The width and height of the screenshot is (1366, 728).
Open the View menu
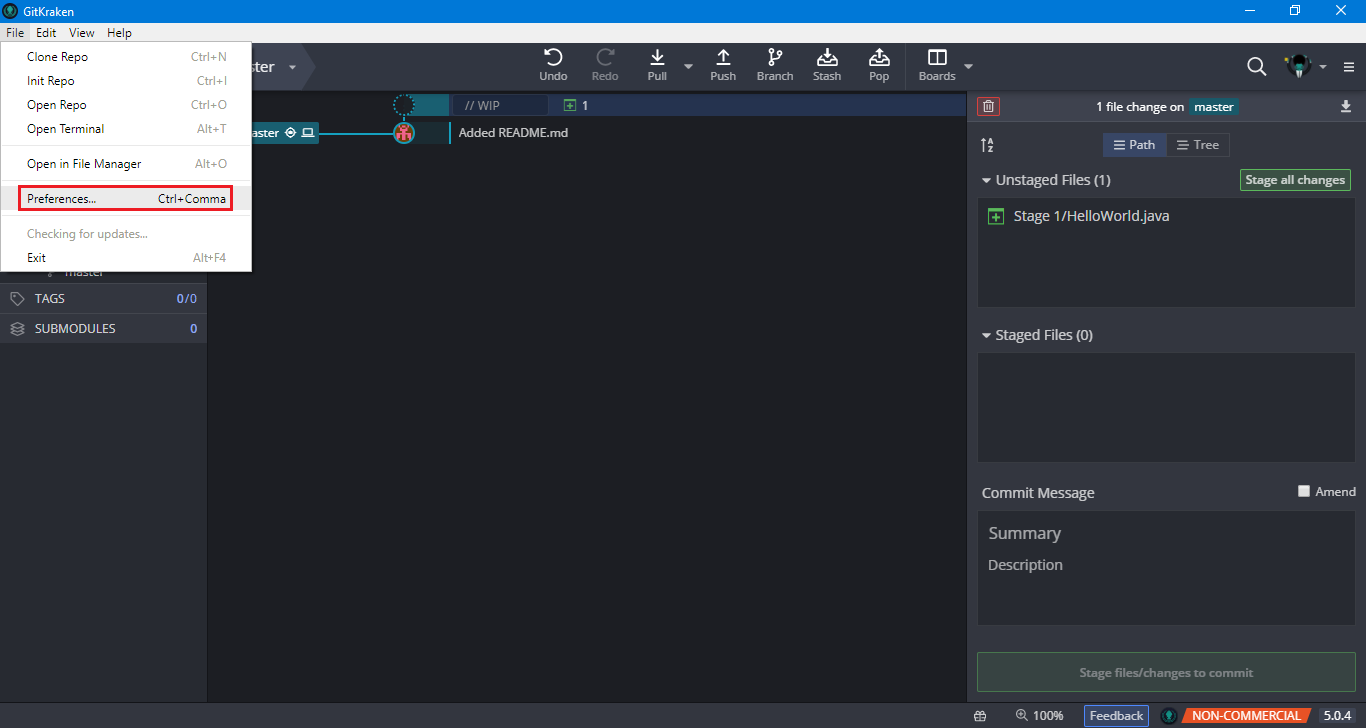(82, 33)
